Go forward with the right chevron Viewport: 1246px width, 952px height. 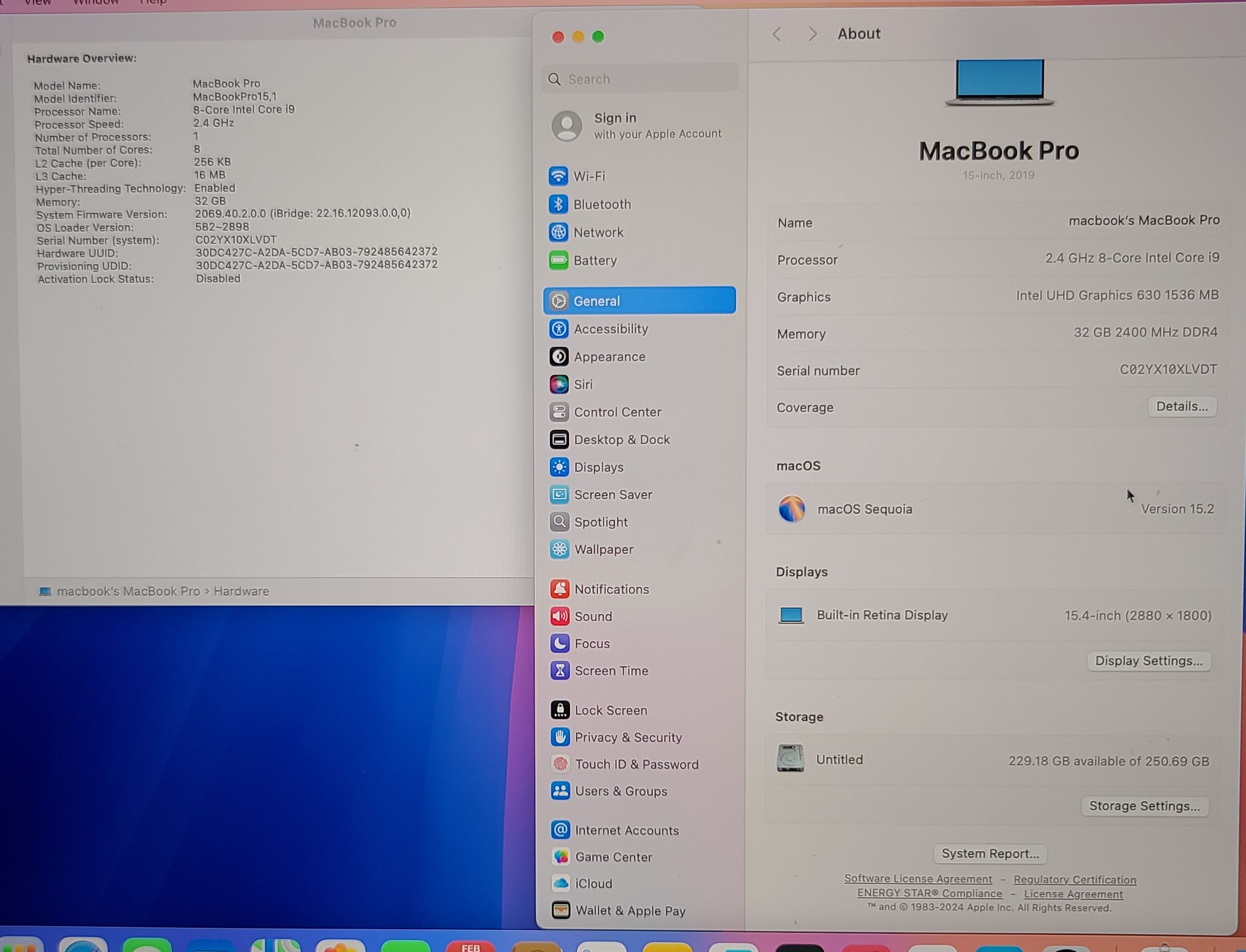[x=812, y=35]
